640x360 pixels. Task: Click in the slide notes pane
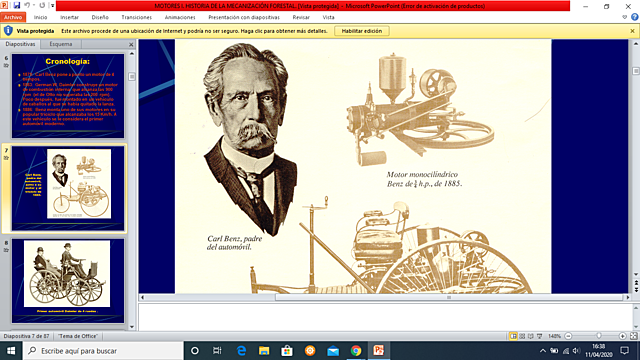click(385, 316)
